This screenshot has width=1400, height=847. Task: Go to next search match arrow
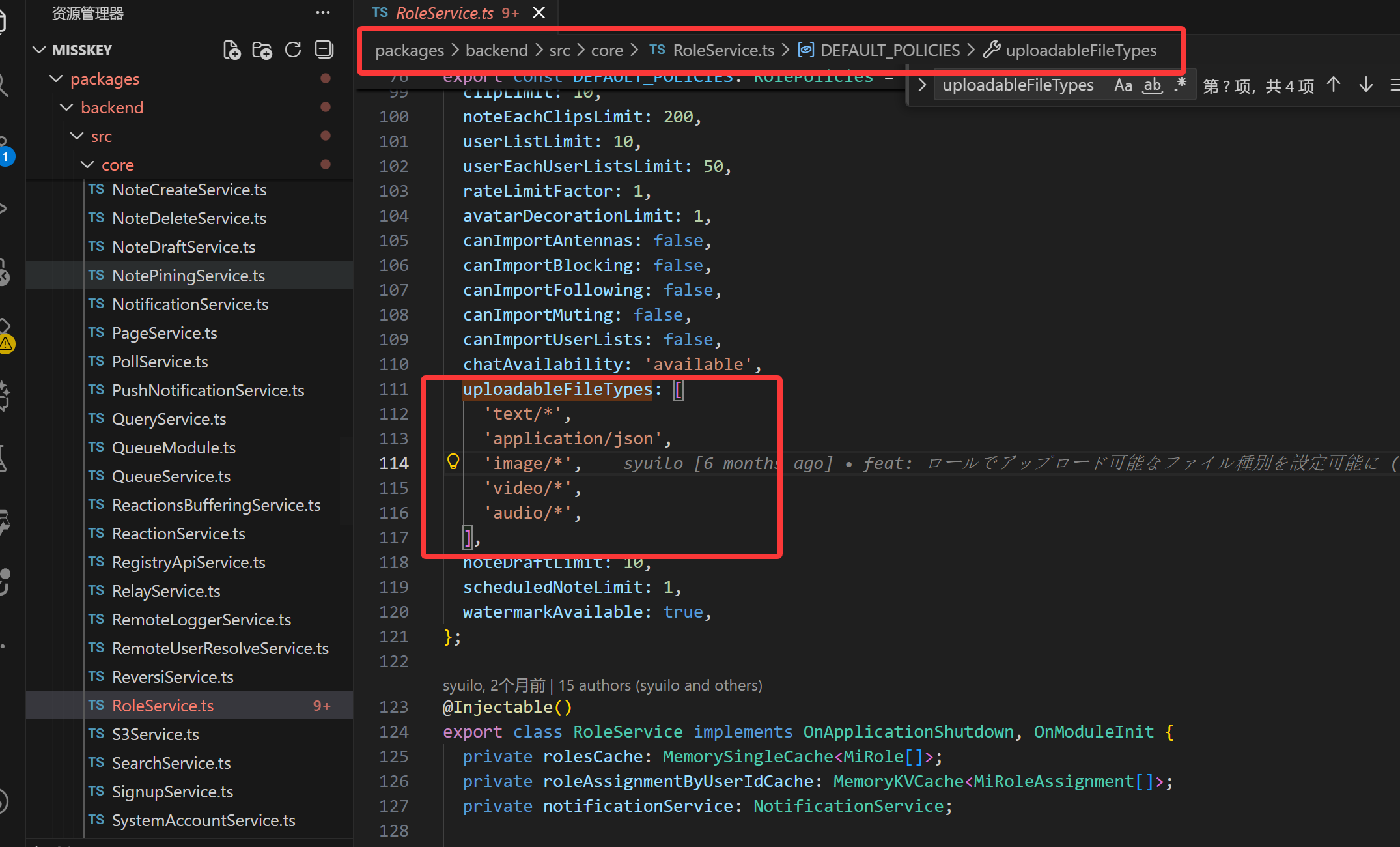click(1366, 85)
